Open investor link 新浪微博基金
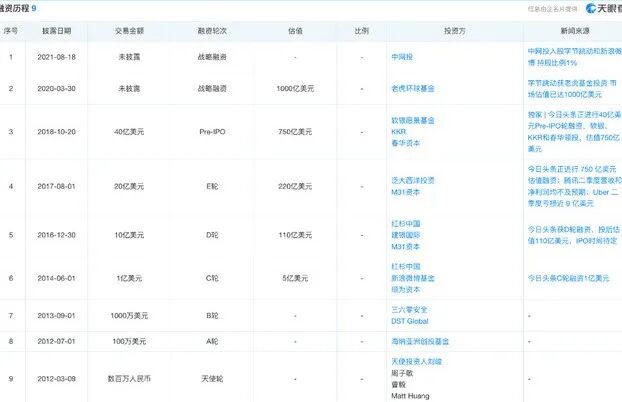The height and width of the screenshot is (402, 622). click(x=413, y=278)
